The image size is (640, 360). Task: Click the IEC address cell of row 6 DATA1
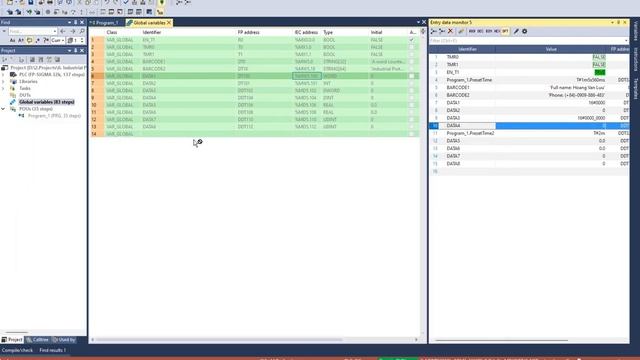click(x=307, y=76)
